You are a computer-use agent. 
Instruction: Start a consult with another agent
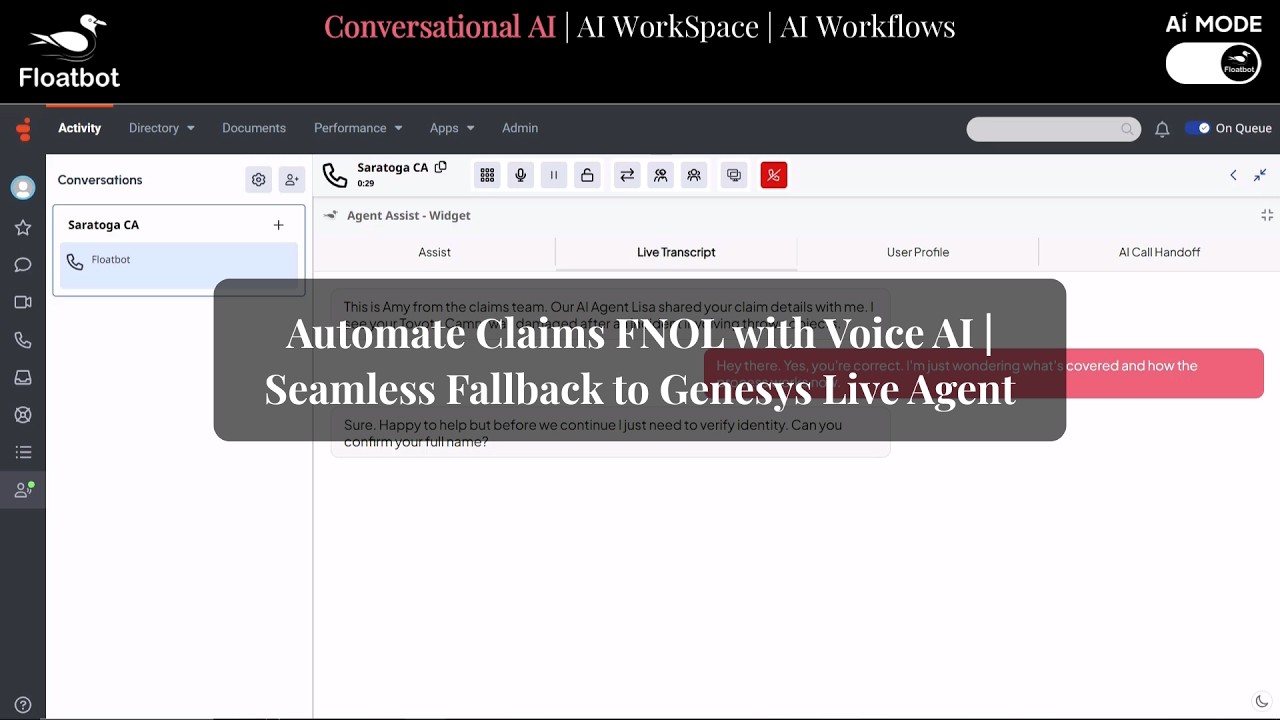coord(660,175)
